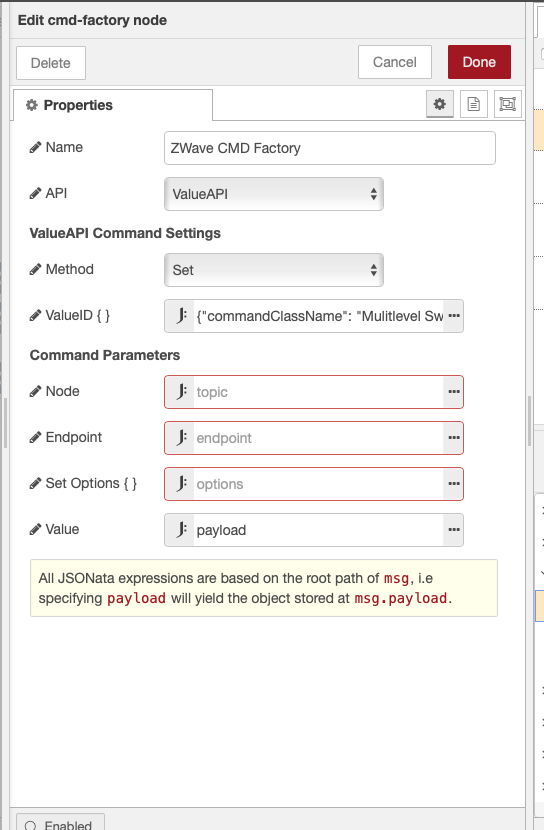Open node properties gear icon tab
This screenshot has width=544, height=830.
440,104
